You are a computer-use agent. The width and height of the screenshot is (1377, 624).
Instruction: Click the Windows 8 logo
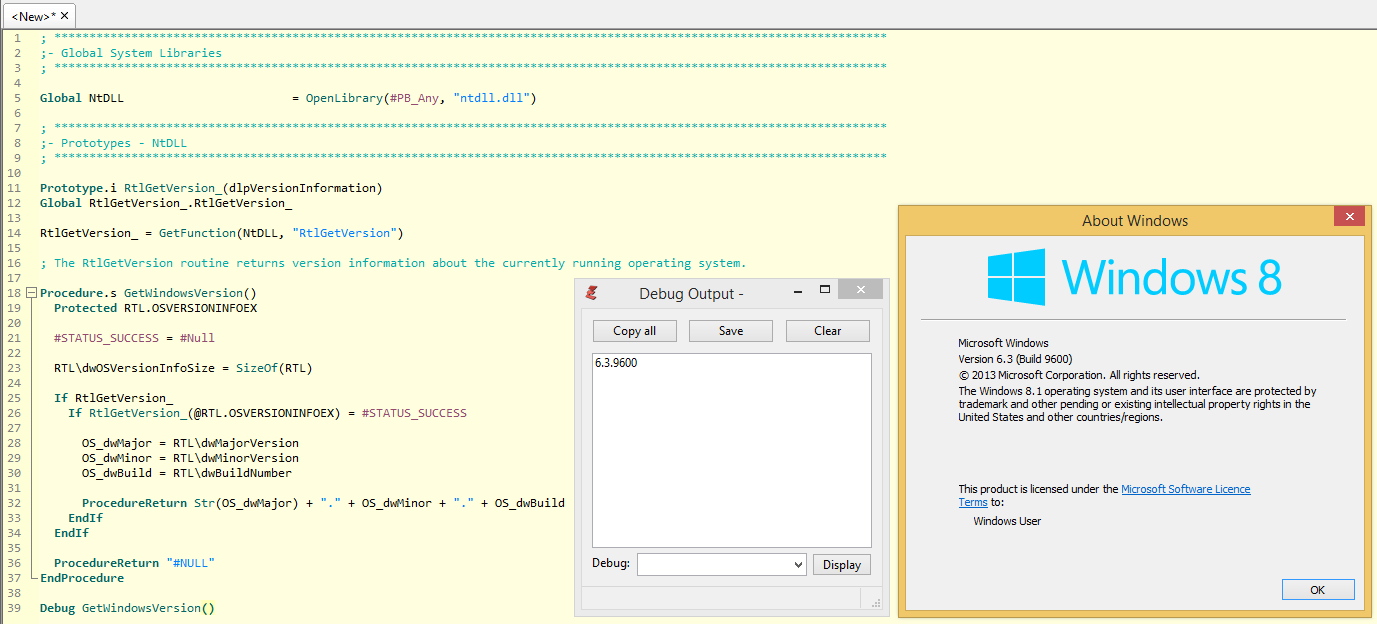[x=1016, y=277]
